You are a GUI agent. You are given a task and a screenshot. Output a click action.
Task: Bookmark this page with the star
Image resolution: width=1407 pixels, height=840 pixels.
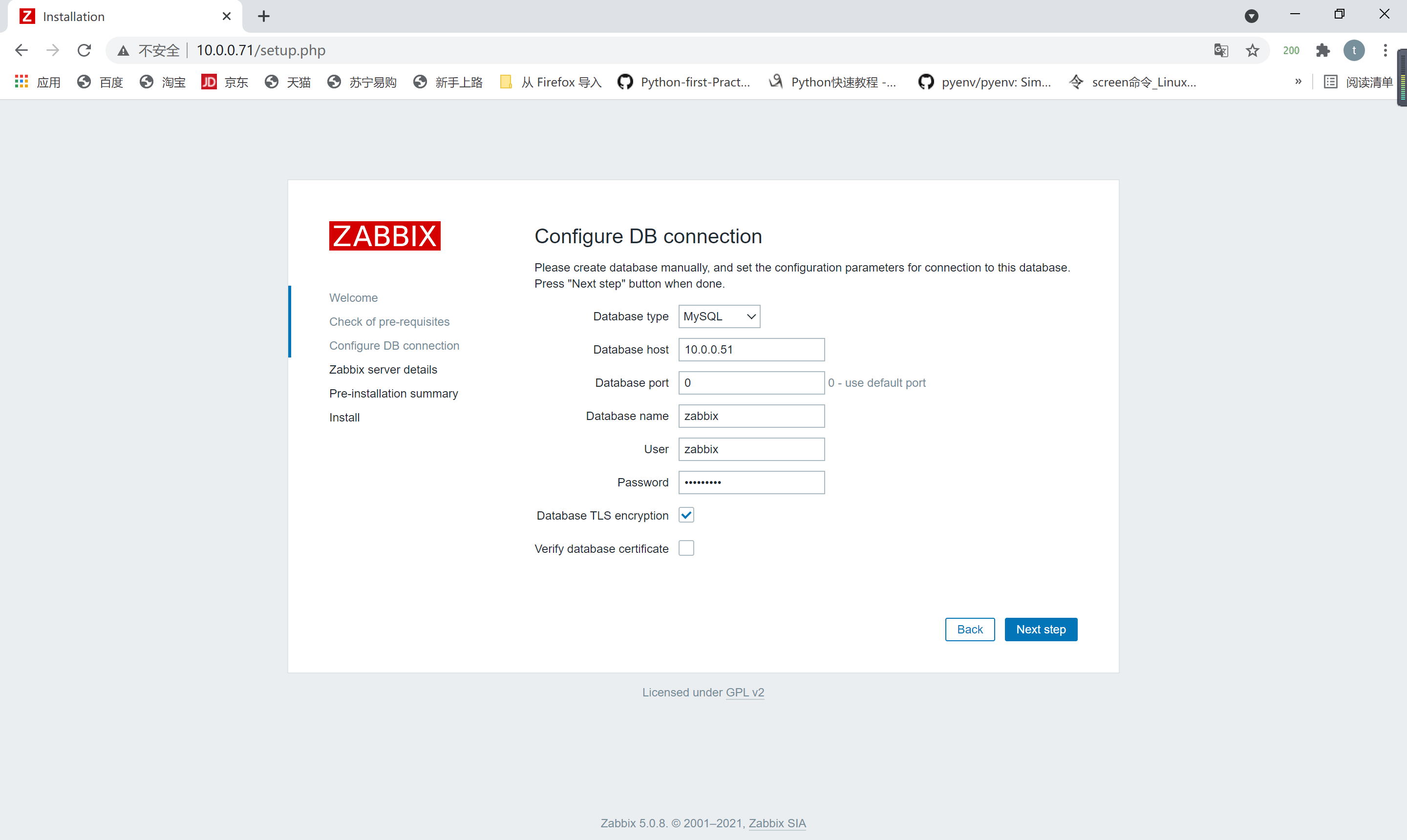pos(1253,50)
